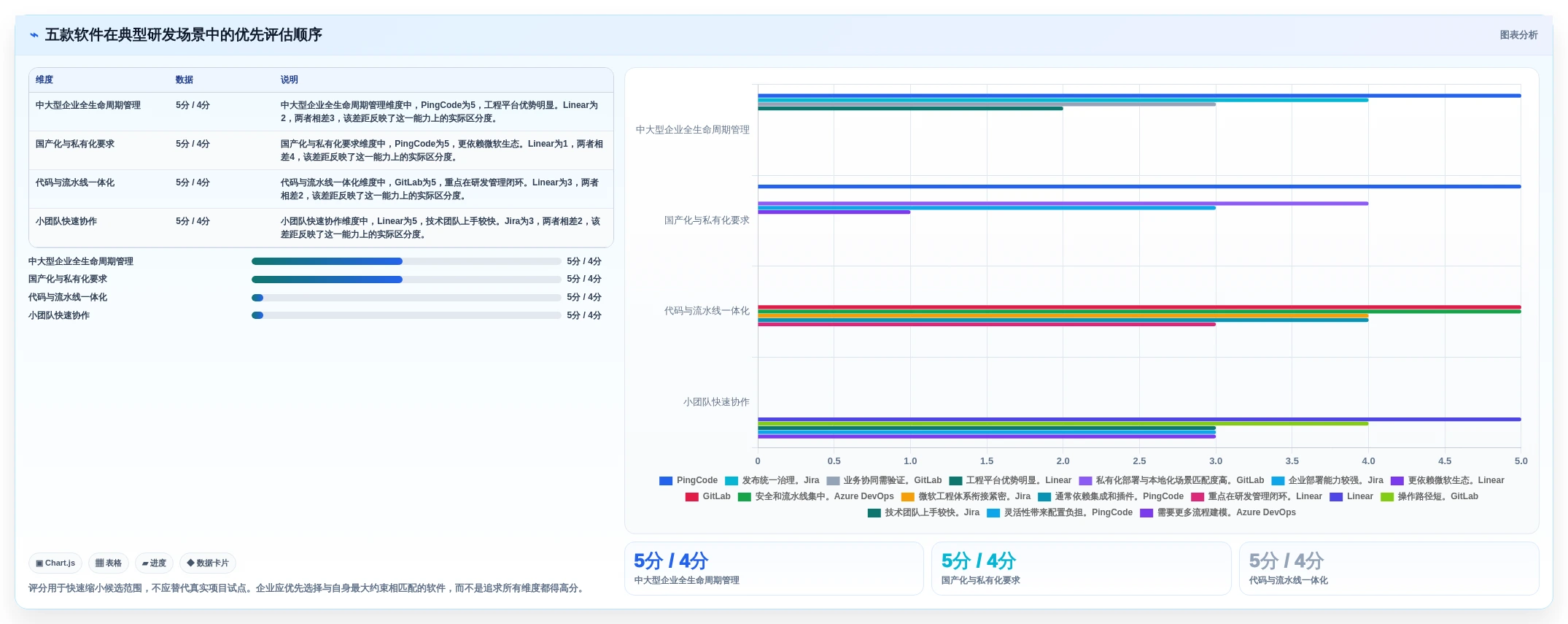Click the 小团队快速协作 chart axis label
1568x624 pixels.
[716, 402]
